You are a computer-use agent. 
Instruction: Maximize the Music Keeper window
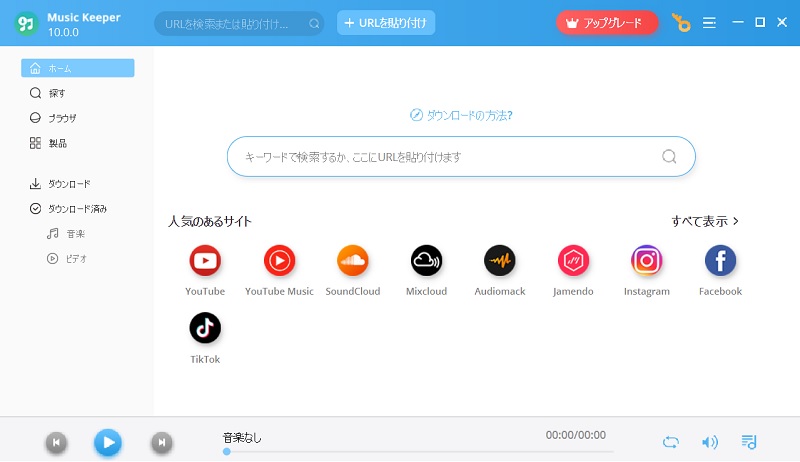pyautogui.click(x=760, y=22)
